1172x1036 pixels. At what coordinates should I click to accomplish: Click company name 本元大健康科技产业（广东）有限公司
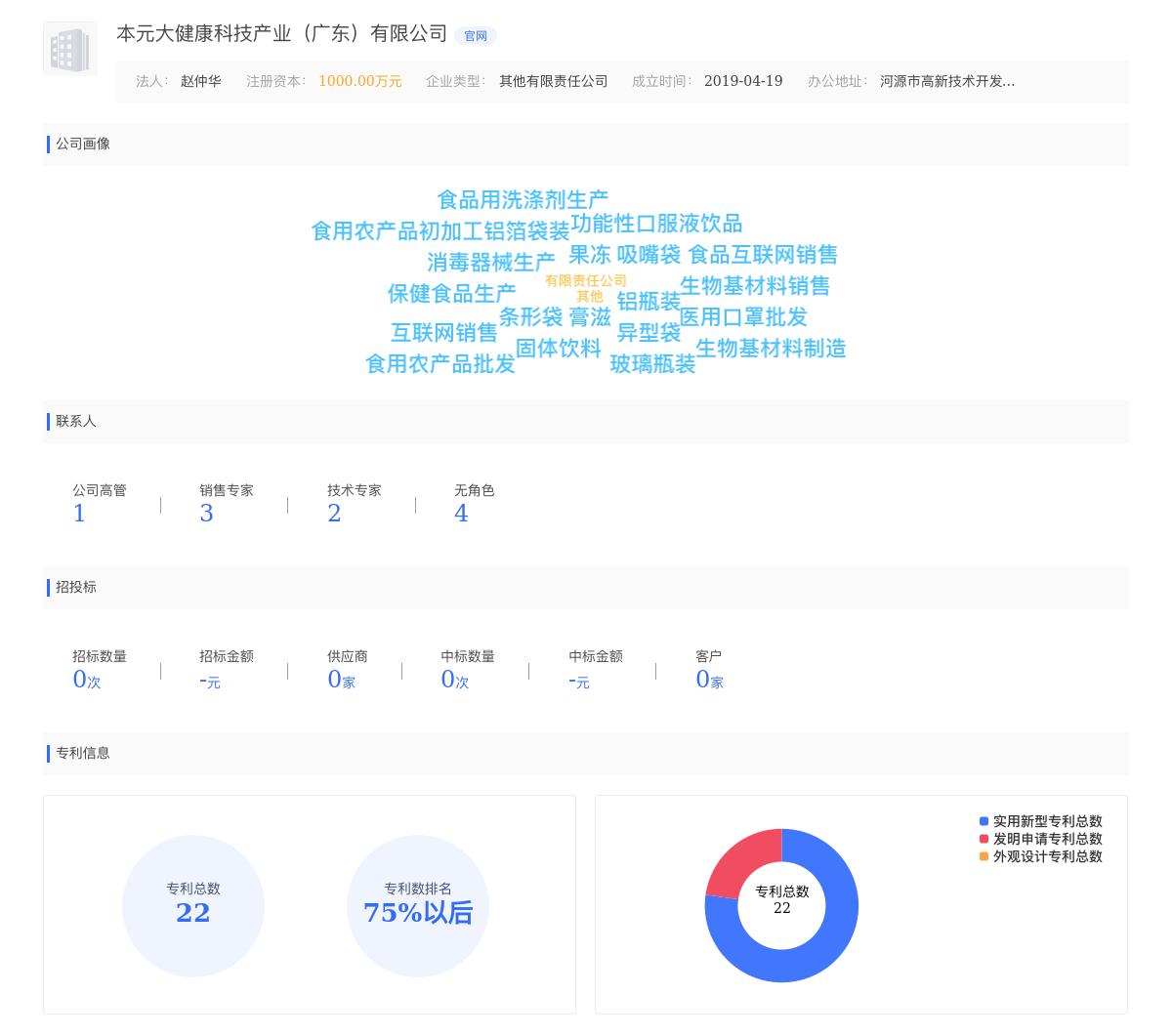pyautogui.click(x=282, y=34)
